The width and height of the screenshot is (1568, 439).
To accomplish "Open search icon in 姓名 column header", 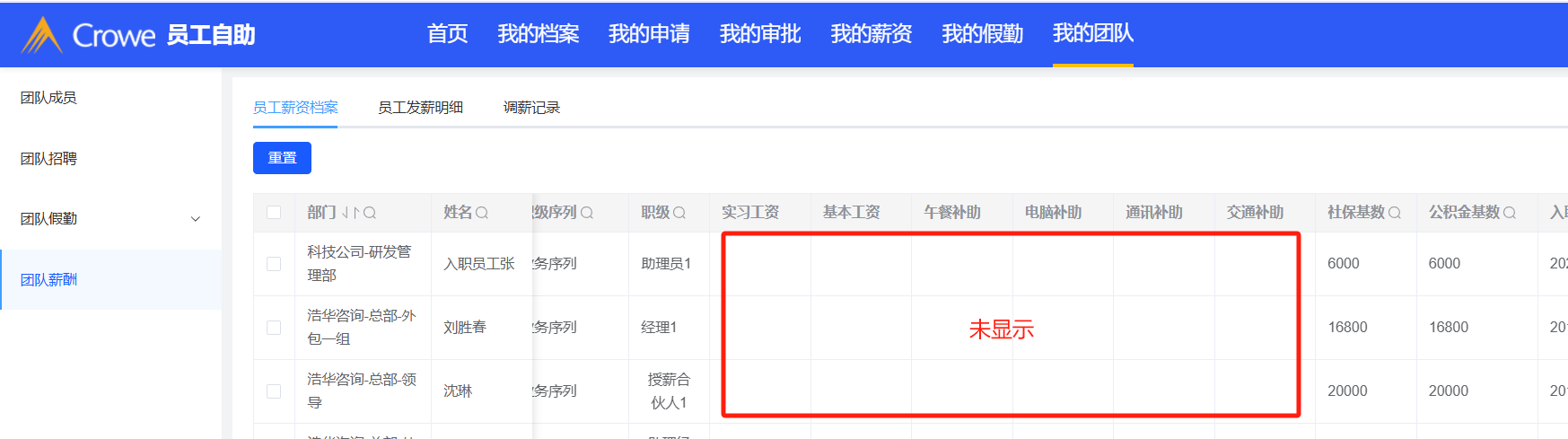I will (482, 213).
